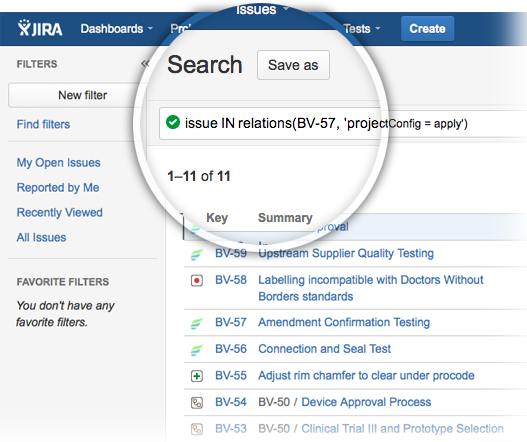Screen dimensions: 527x442
Task: Click the JIRA logo
Action: point(40,28)
